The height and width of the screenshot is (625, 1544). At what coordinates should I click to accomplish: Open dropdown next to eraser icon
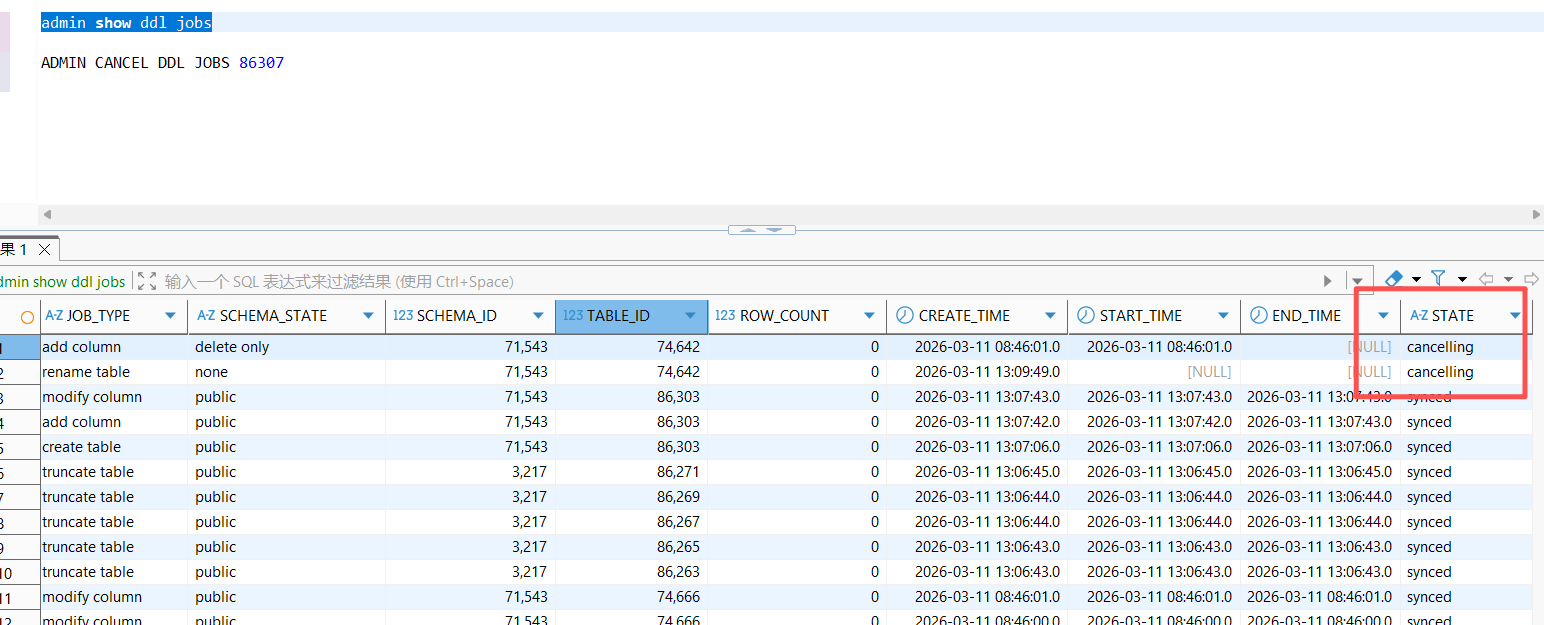point(1416,280)
